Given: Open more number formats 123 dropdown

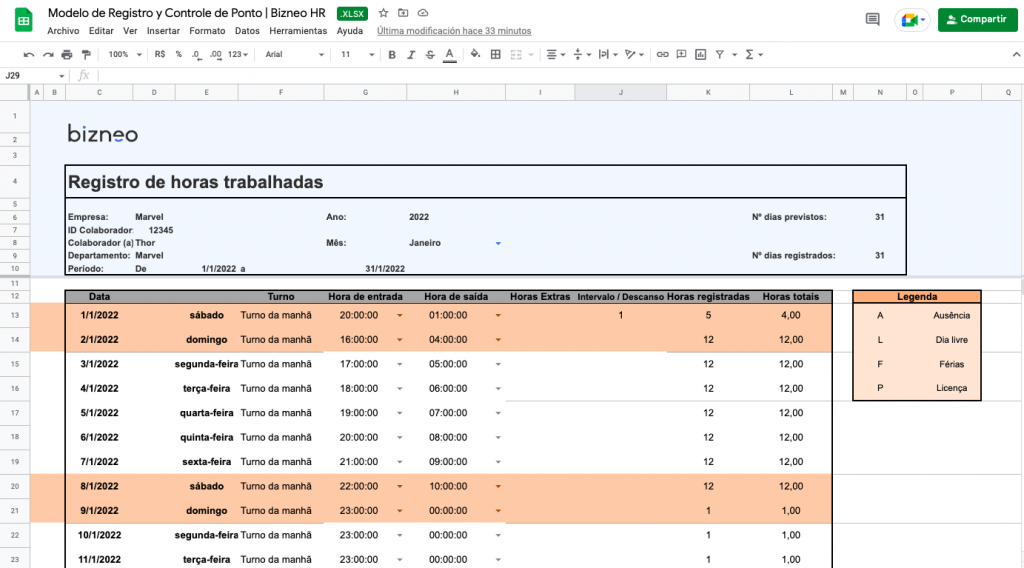Looking at the screenshot, I should 238,55.
